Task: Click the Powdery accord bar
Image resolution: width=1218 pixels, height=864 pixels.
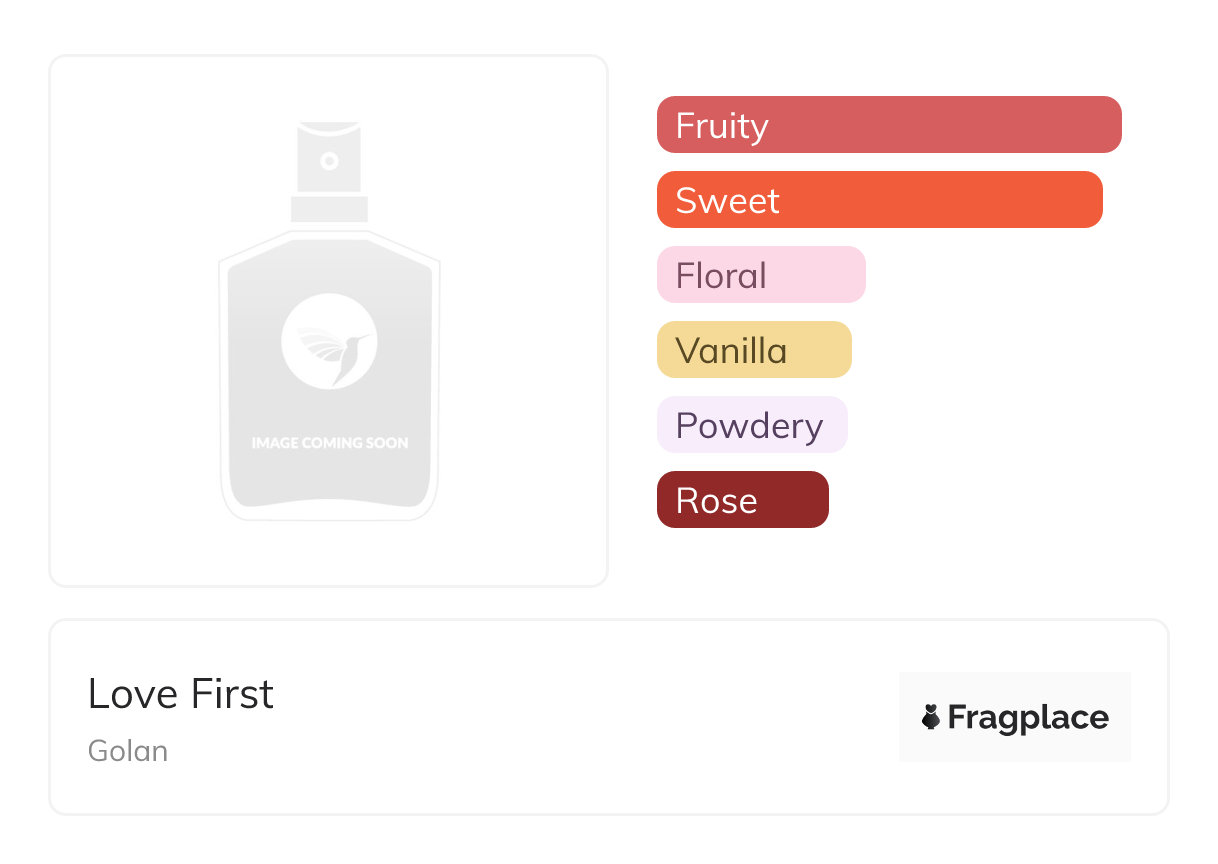Action: [x=751, y=425]
